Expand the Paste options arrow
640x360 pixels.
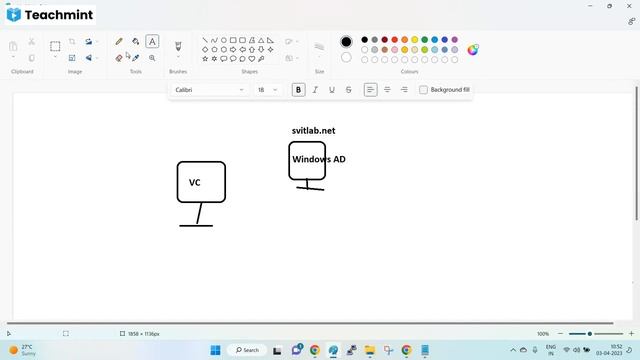(x=13, y=57)
